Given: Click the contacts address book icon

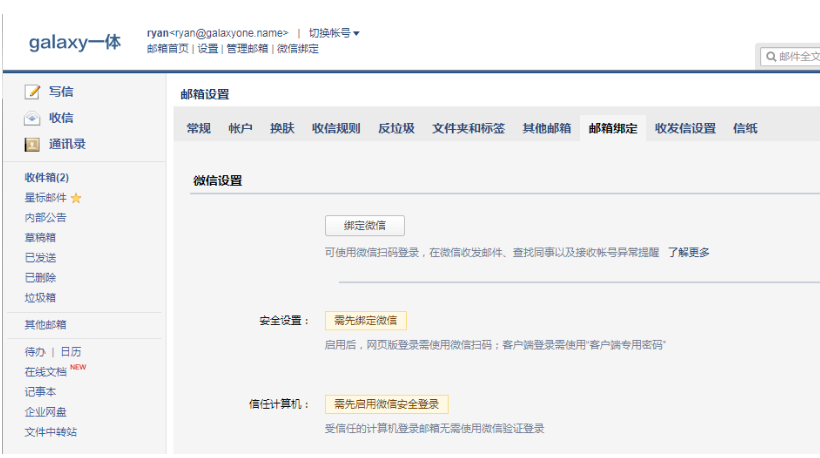Looking at the screenshot, I should 32,144.
